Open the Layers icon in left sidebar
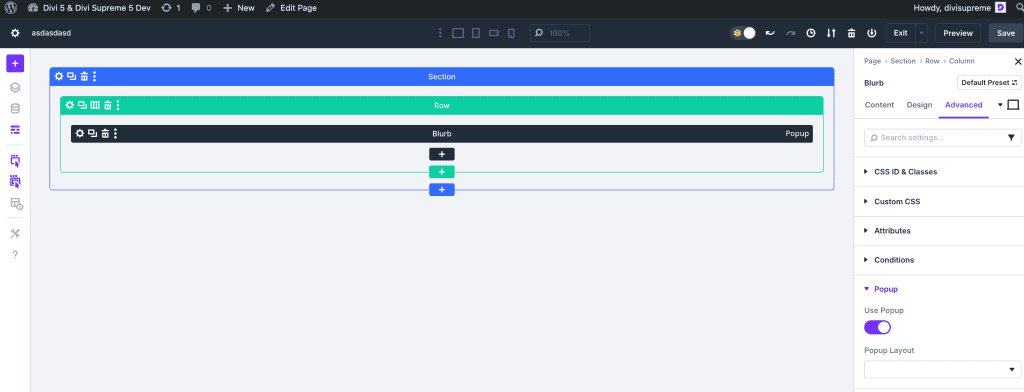This screenshot has width=1024, height=392. tap(15, 87)
